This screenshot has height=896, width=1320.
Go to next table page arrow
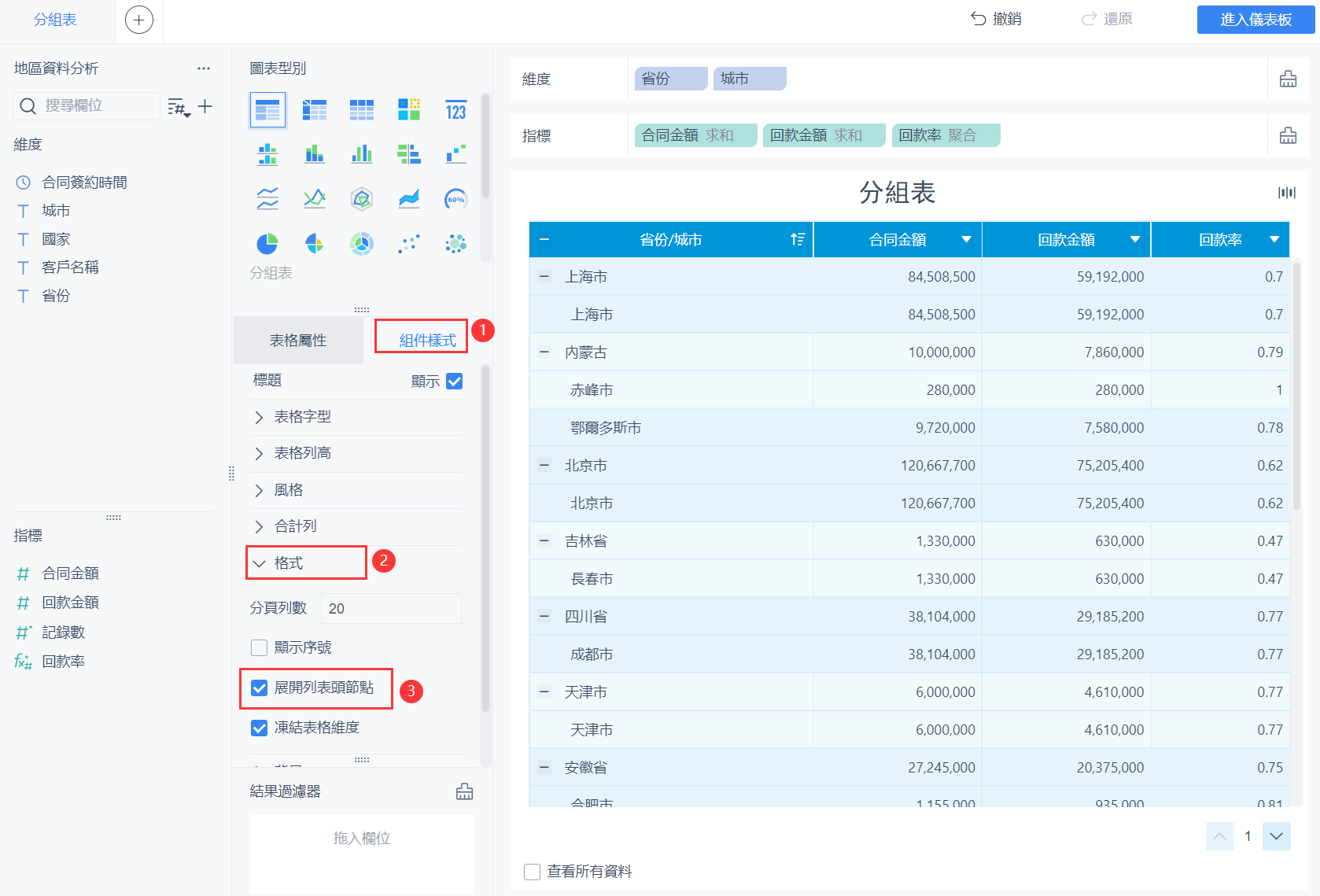(1276, 836)
